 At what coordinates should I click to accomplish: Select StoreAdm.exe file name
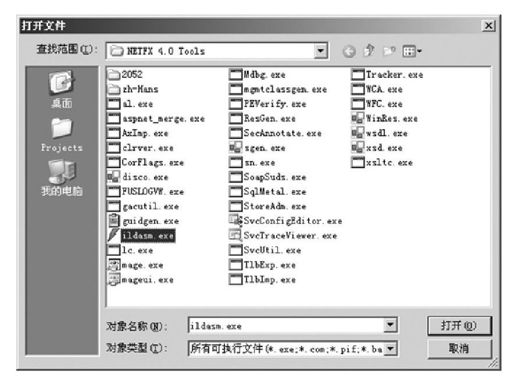(275, 206)
